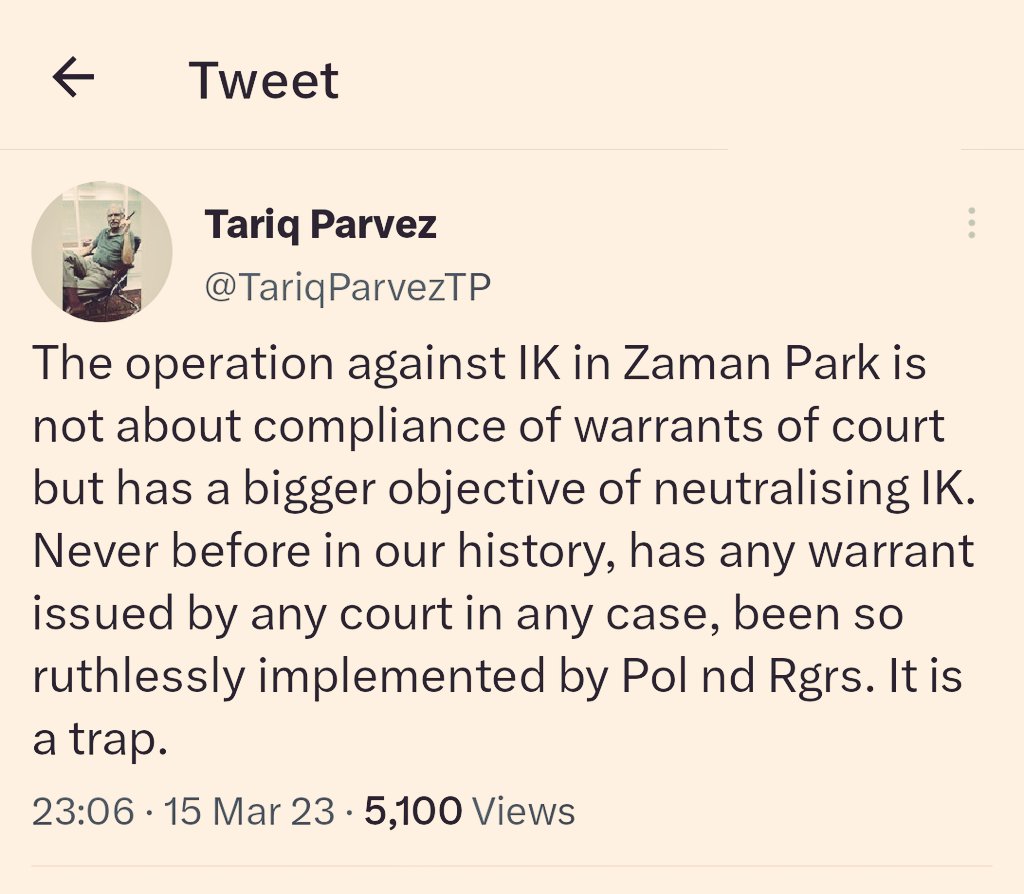Tap the line about neutralising IK
This screenshot has height=894, width=1024.
[x=504, y=490]
